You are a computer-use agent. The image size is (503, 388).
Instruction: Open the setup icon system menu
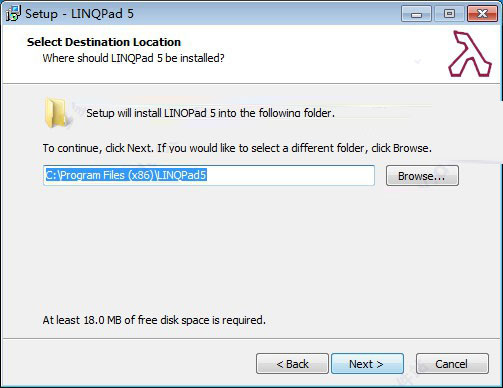point(13,13)
